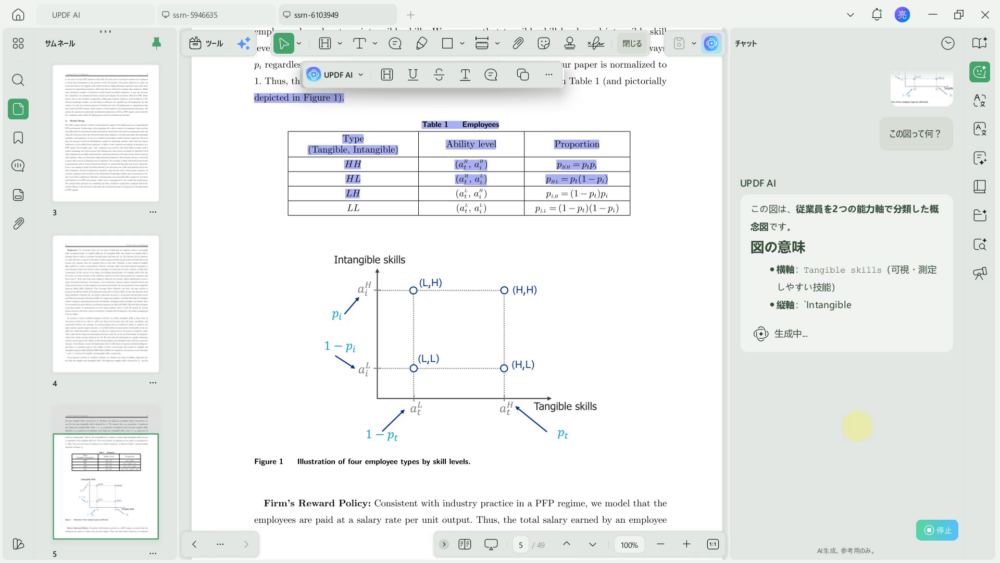
Task: Open the user account avatar
Action: [902, 14]
